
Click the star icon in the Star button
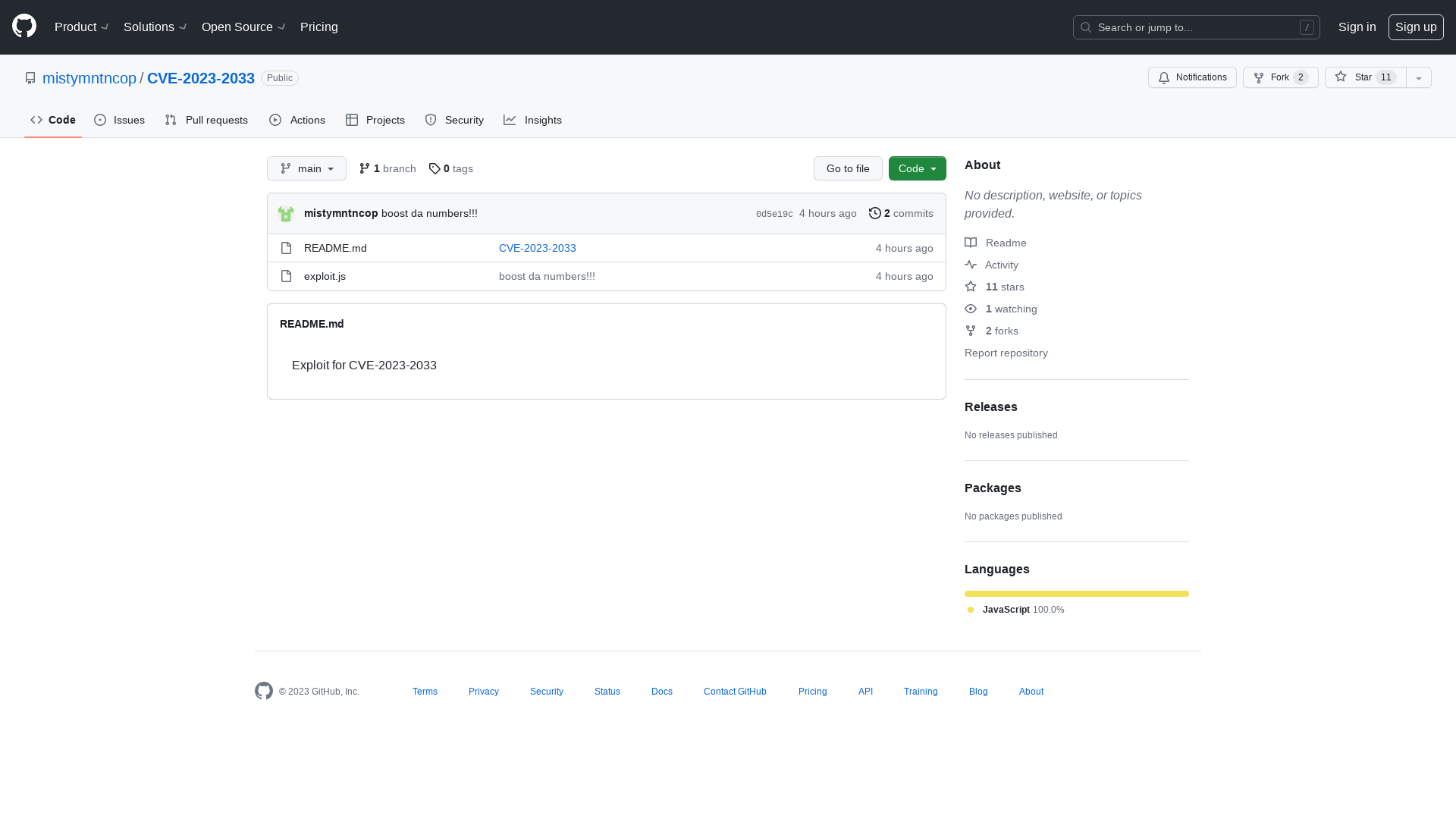1341,77
